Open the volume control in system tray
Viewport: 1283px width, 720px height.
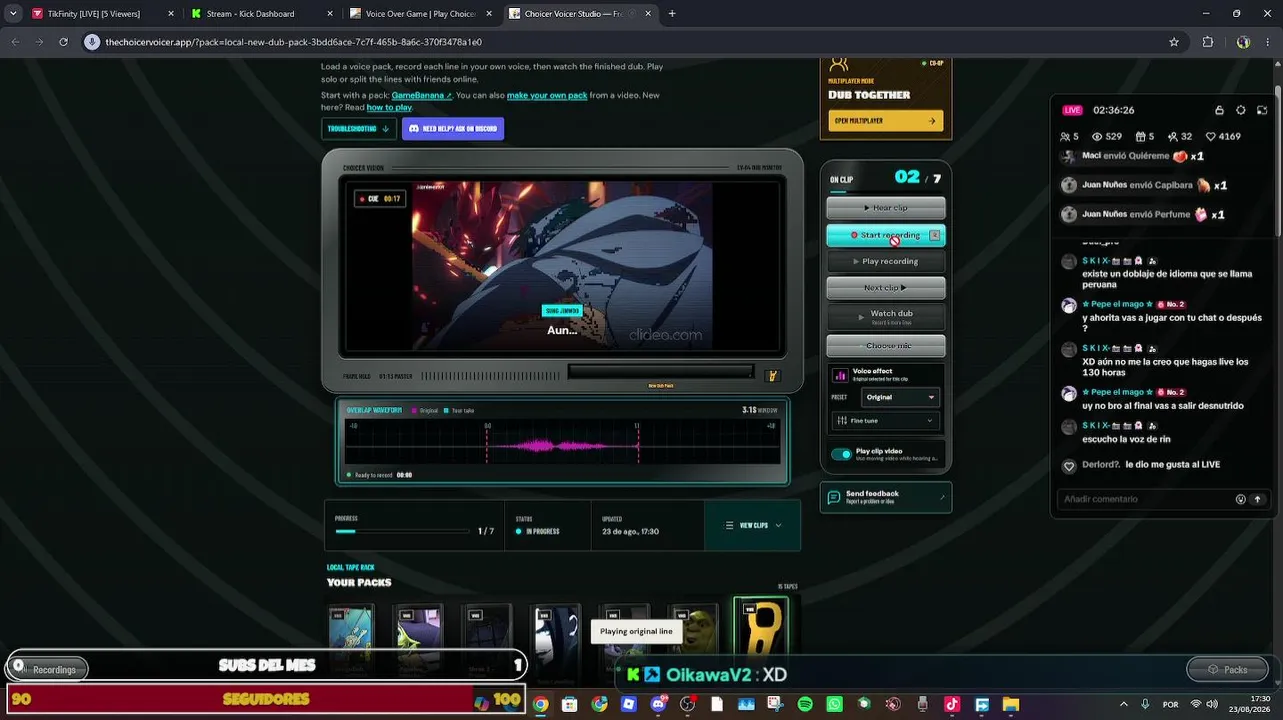click(1213, 704)
